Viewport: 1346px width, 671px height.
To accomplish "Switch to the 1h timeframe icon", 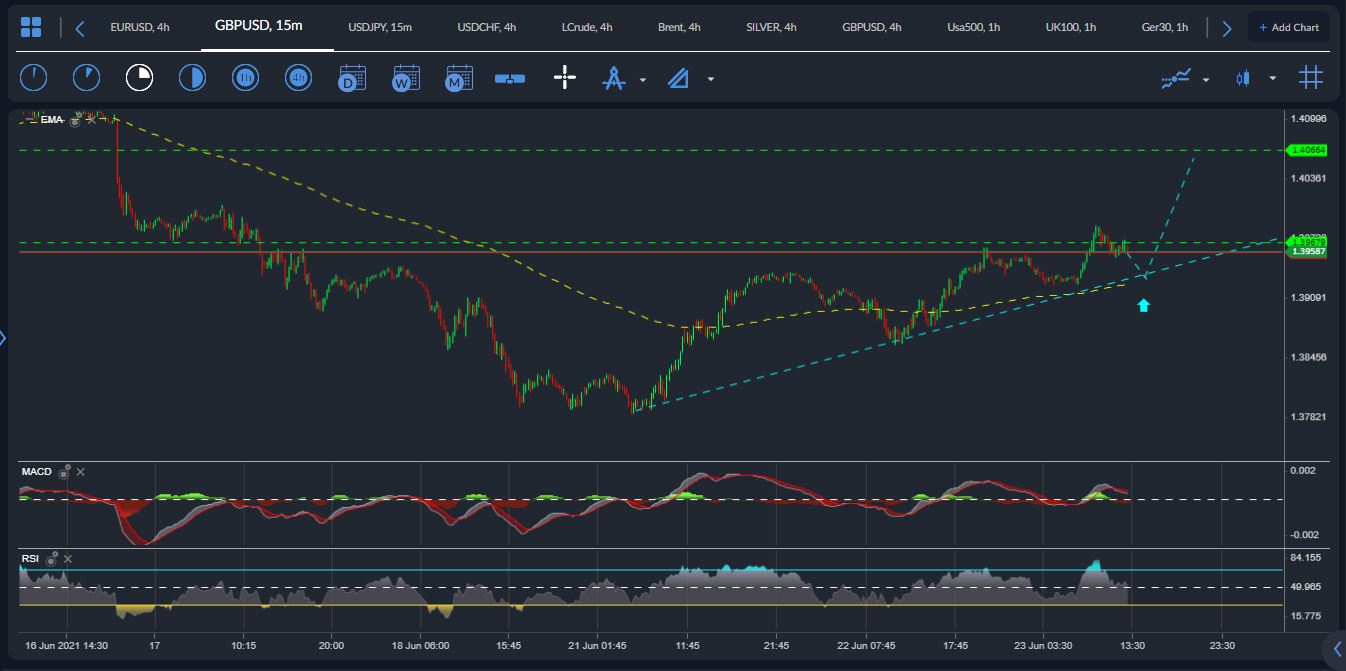I will pyautogui.click(x=245, y=77).
